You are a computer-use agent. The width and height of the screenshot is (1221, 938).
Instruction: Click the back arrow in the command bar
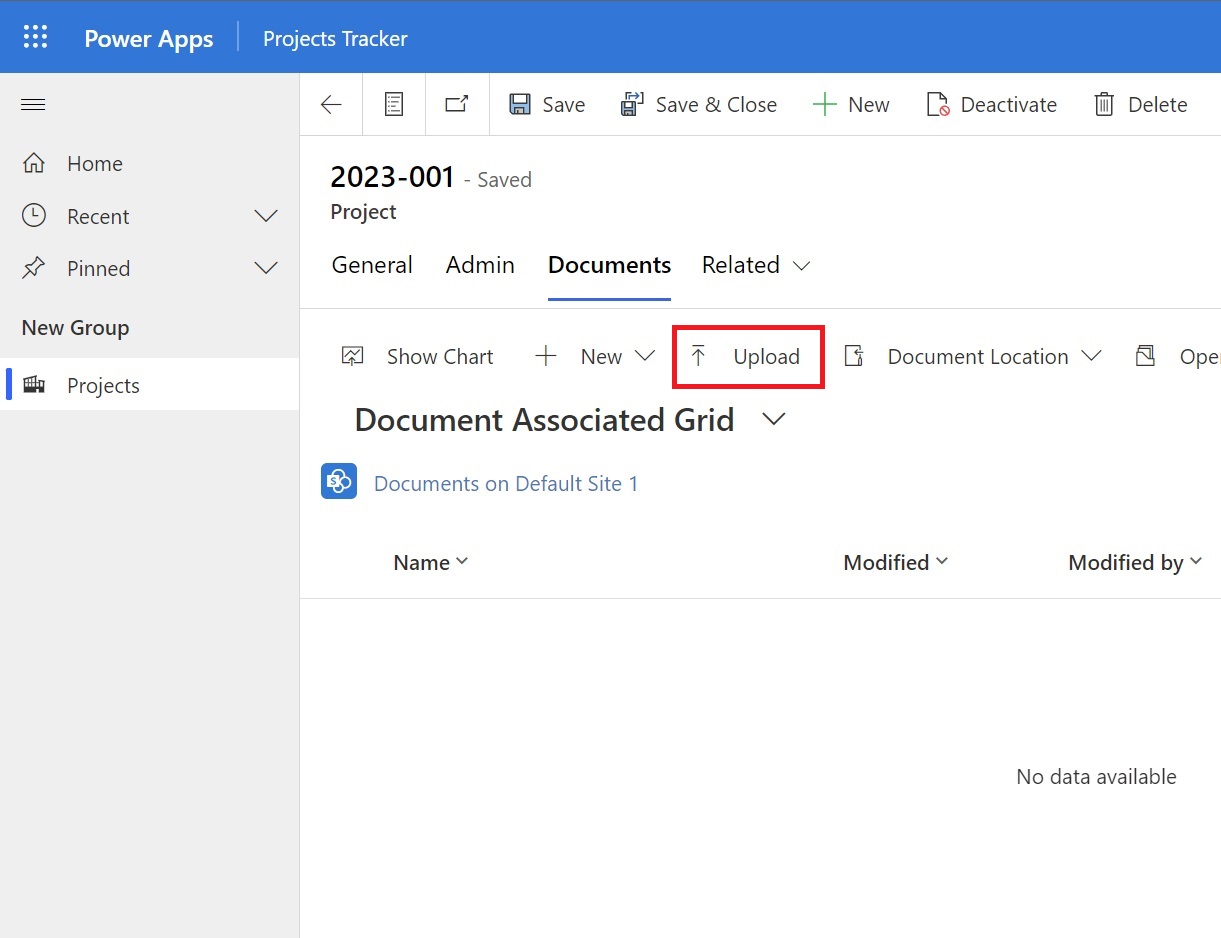pyautogui.click(x=330, y=104)
